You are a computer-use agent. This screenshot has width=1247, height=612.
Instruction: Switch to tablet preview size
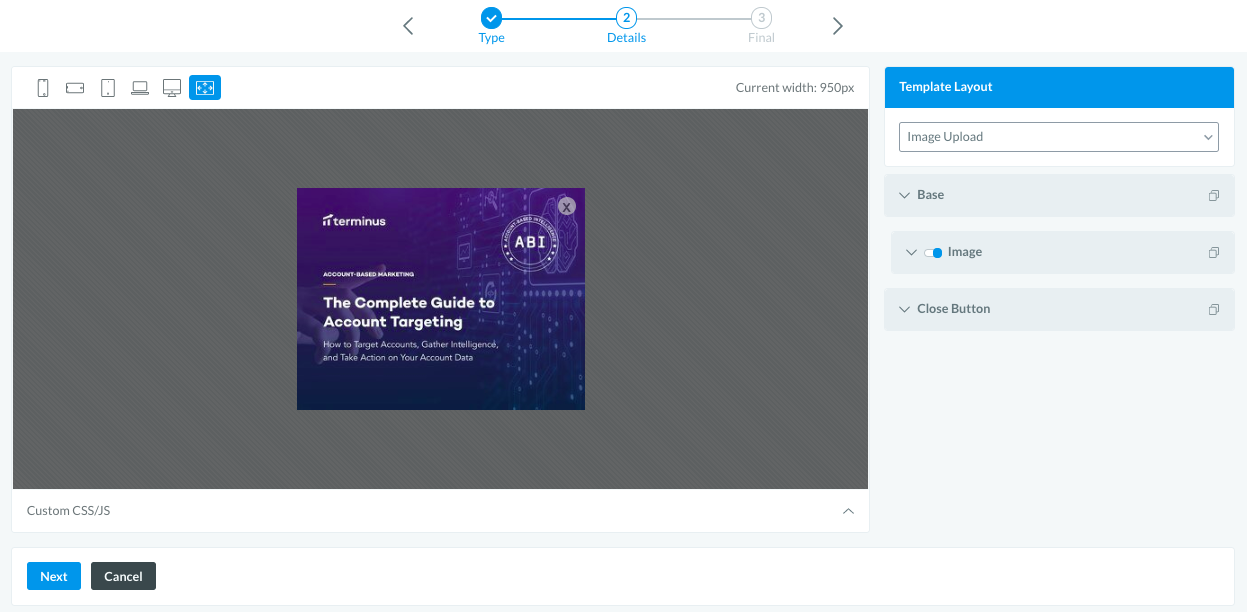(108, 88)
